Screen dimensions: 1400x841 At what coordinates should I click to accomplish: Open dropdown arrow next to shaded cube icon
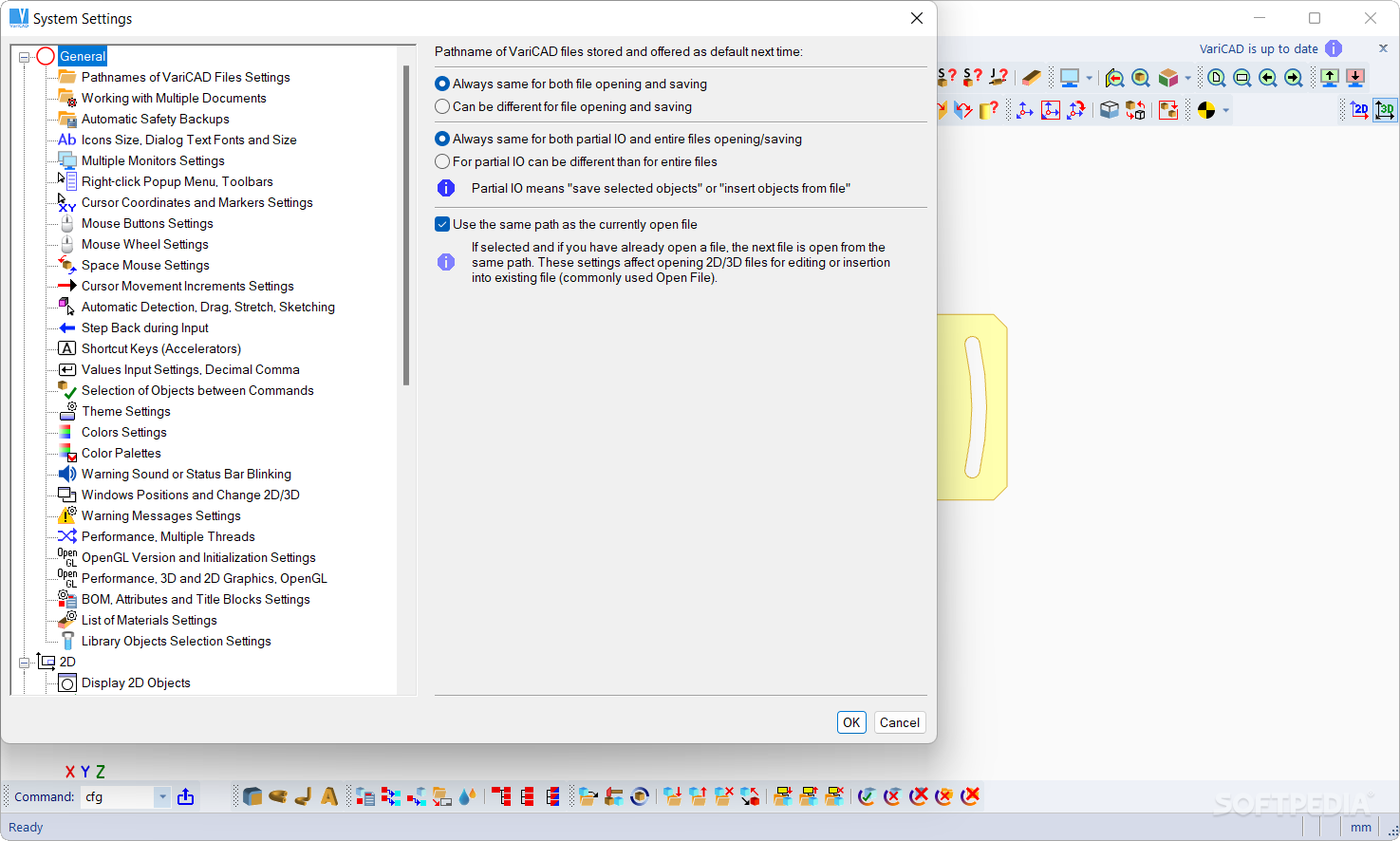click(x=1187, y=79)
